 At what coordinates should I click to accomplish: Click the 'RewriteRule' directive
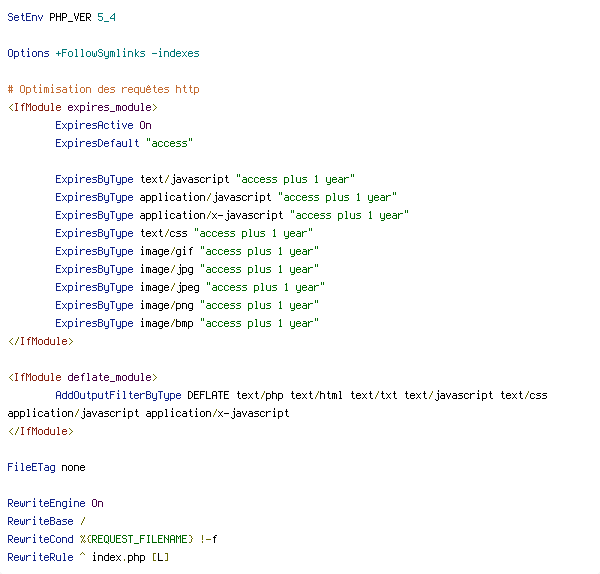click(x=40, y=557)
